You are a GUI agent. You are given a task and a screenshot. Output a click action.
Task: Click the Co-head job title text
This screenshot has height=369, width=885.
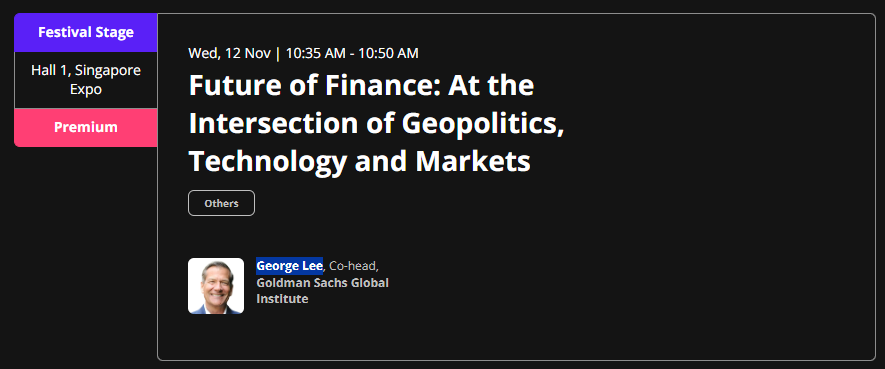[353, 265]
